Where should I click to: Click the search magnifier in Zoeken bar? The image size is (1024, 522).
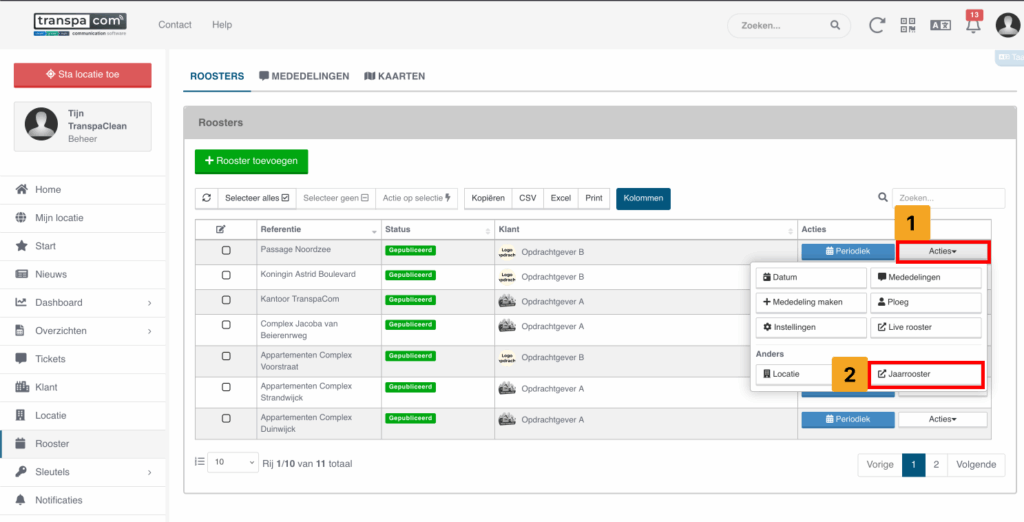(835, 25)
